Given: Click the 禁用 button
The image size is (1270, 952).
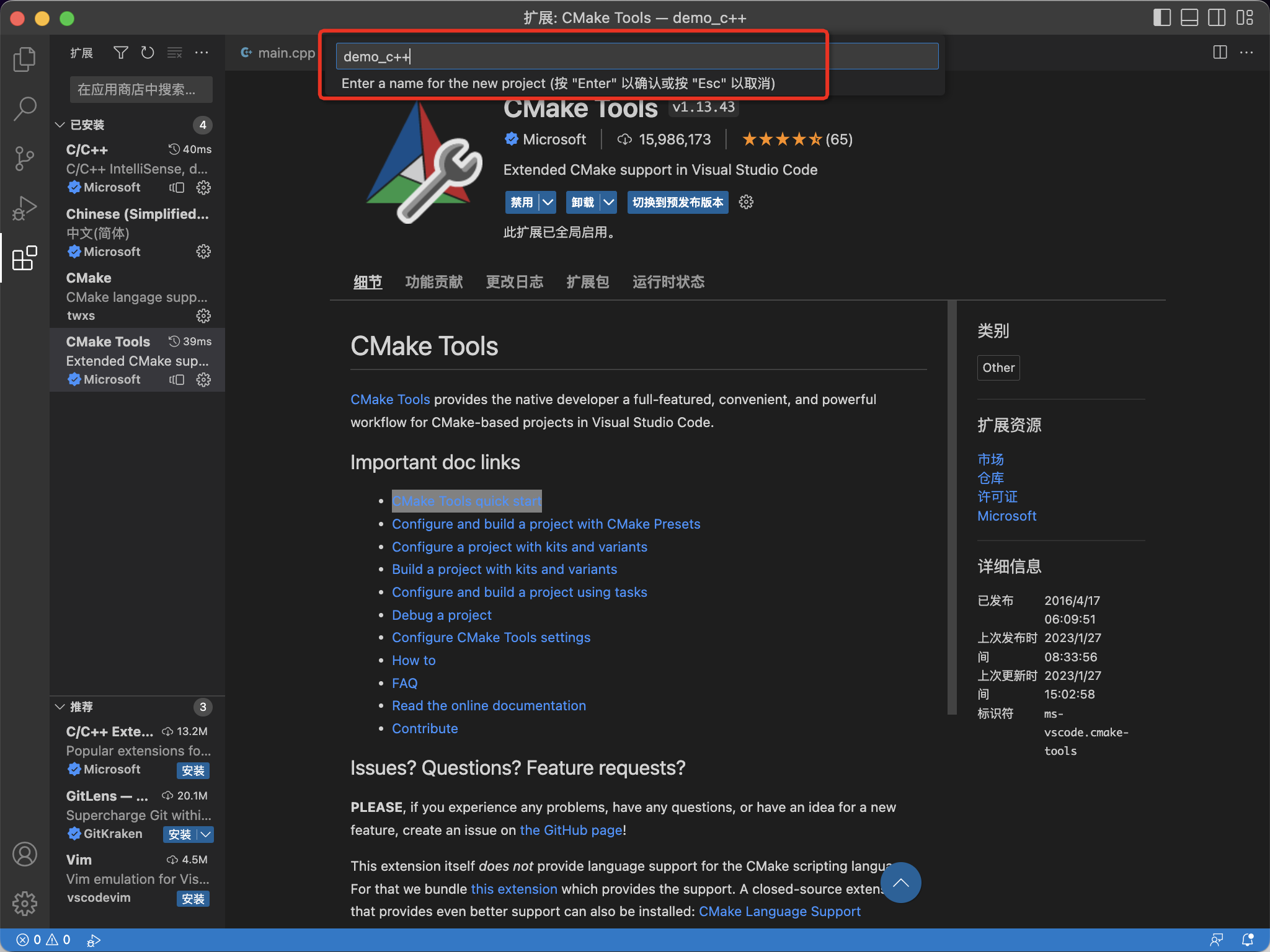Looking at the screenshot, I should pyautogui.click(x=522, y=202).
